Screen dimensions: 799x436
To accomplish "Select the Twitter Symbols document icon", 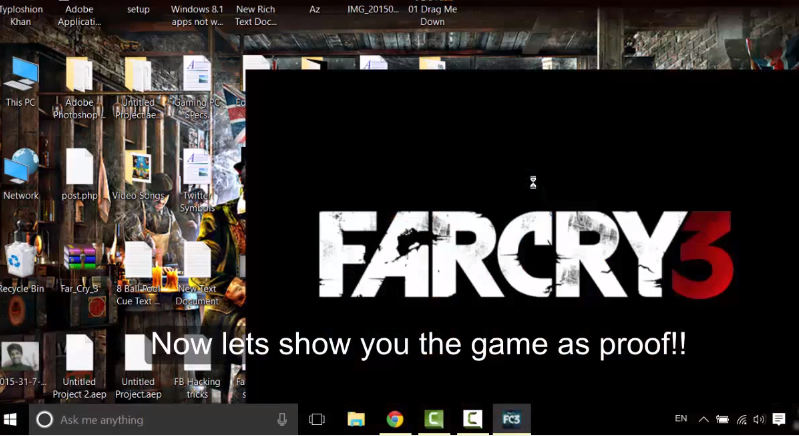I will (x=197, y=167).
